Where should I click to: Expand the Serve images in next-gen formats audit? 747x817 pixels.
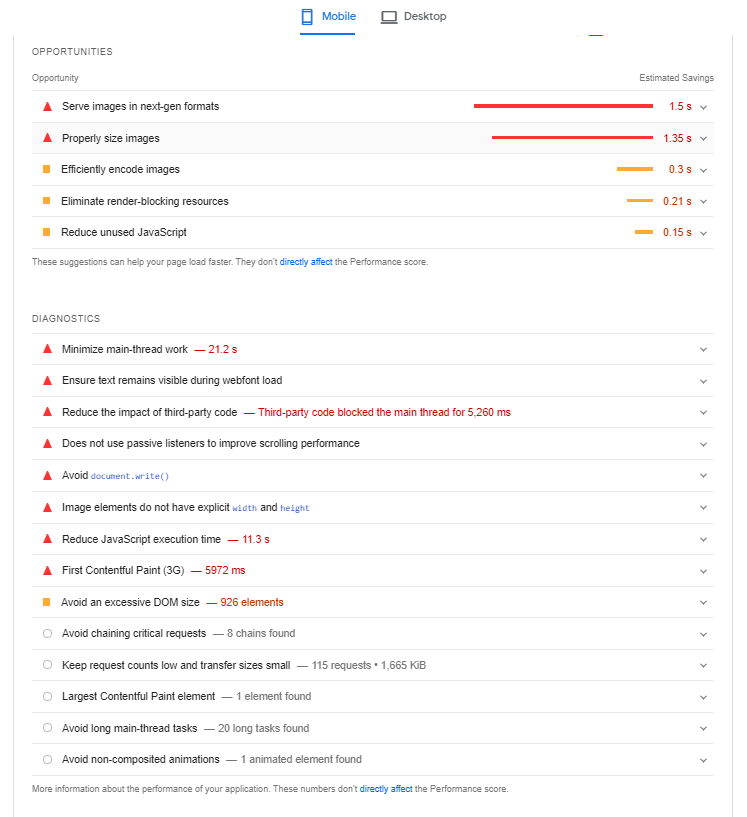coord(704,106)
